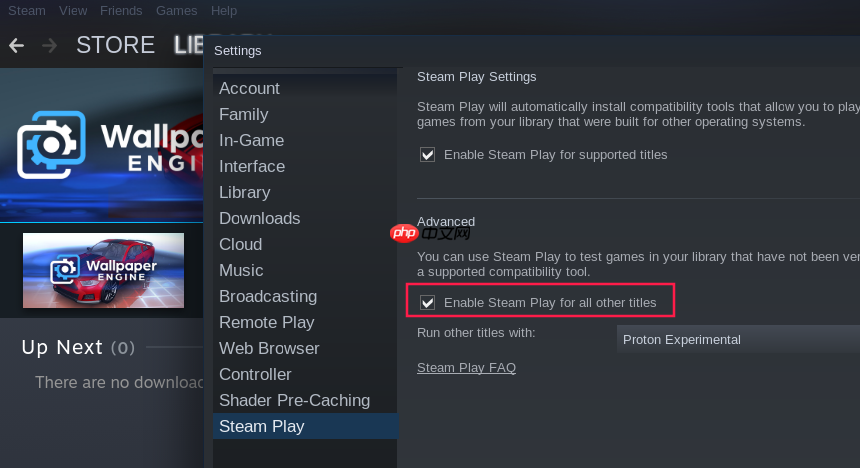Click the Wallpaper Engine gear logo banner

coord(100,145)
